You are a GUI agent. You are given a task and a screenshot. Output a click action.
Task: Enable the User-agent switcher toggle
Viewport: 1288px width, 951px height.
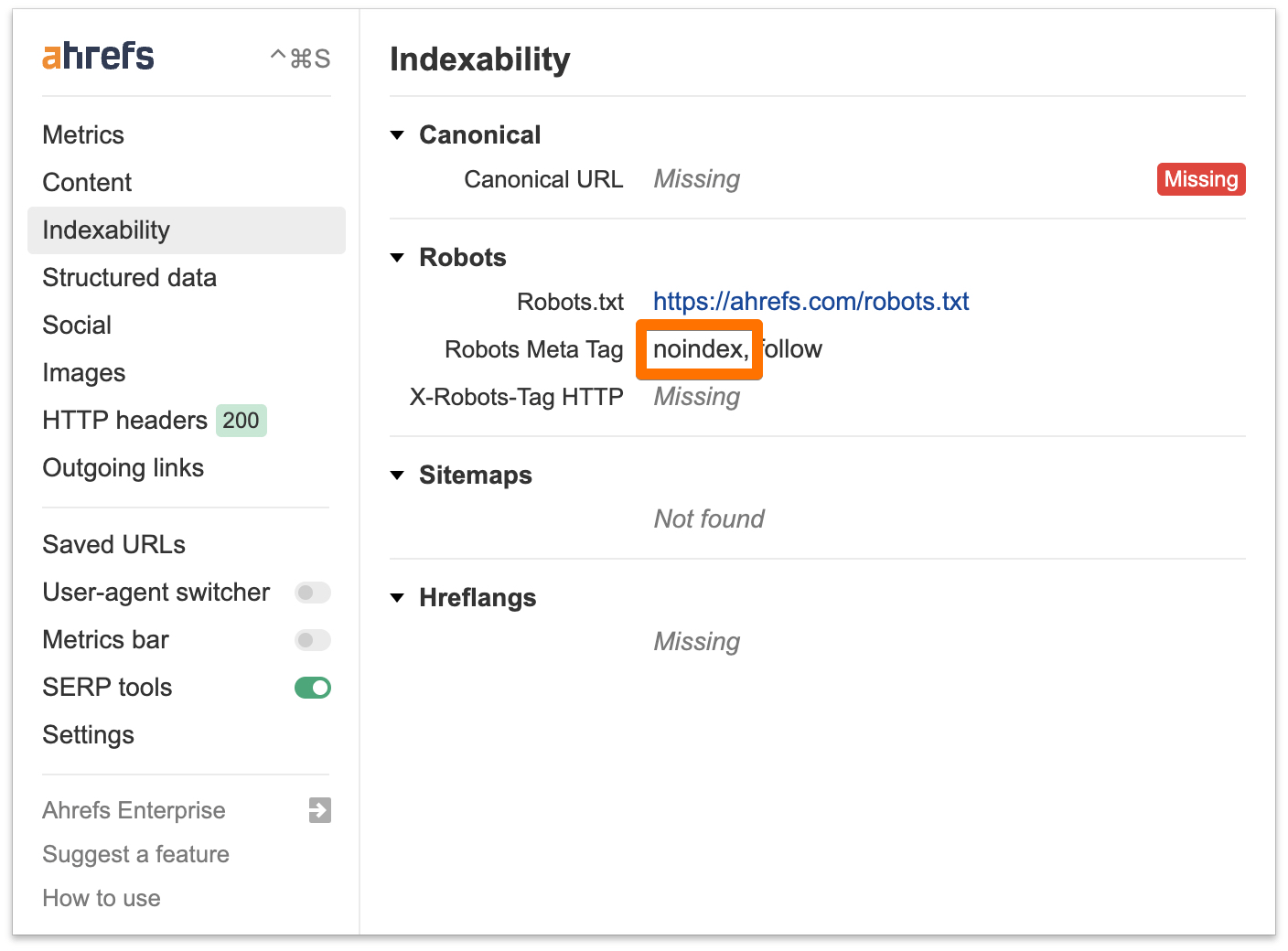pyautogui.click(x=312, y=593)
